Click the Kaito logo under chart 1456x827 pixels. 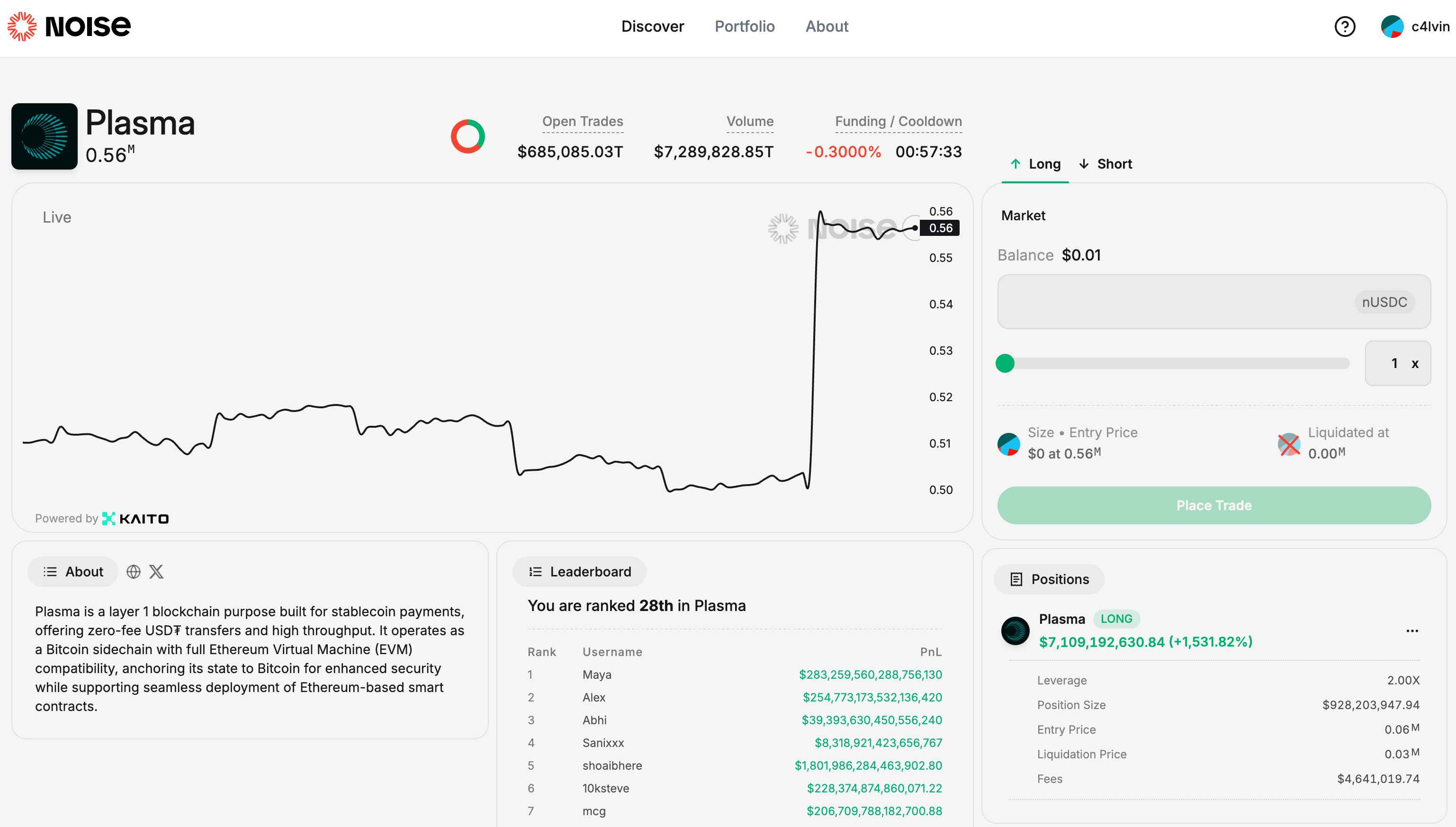point(135,519)
